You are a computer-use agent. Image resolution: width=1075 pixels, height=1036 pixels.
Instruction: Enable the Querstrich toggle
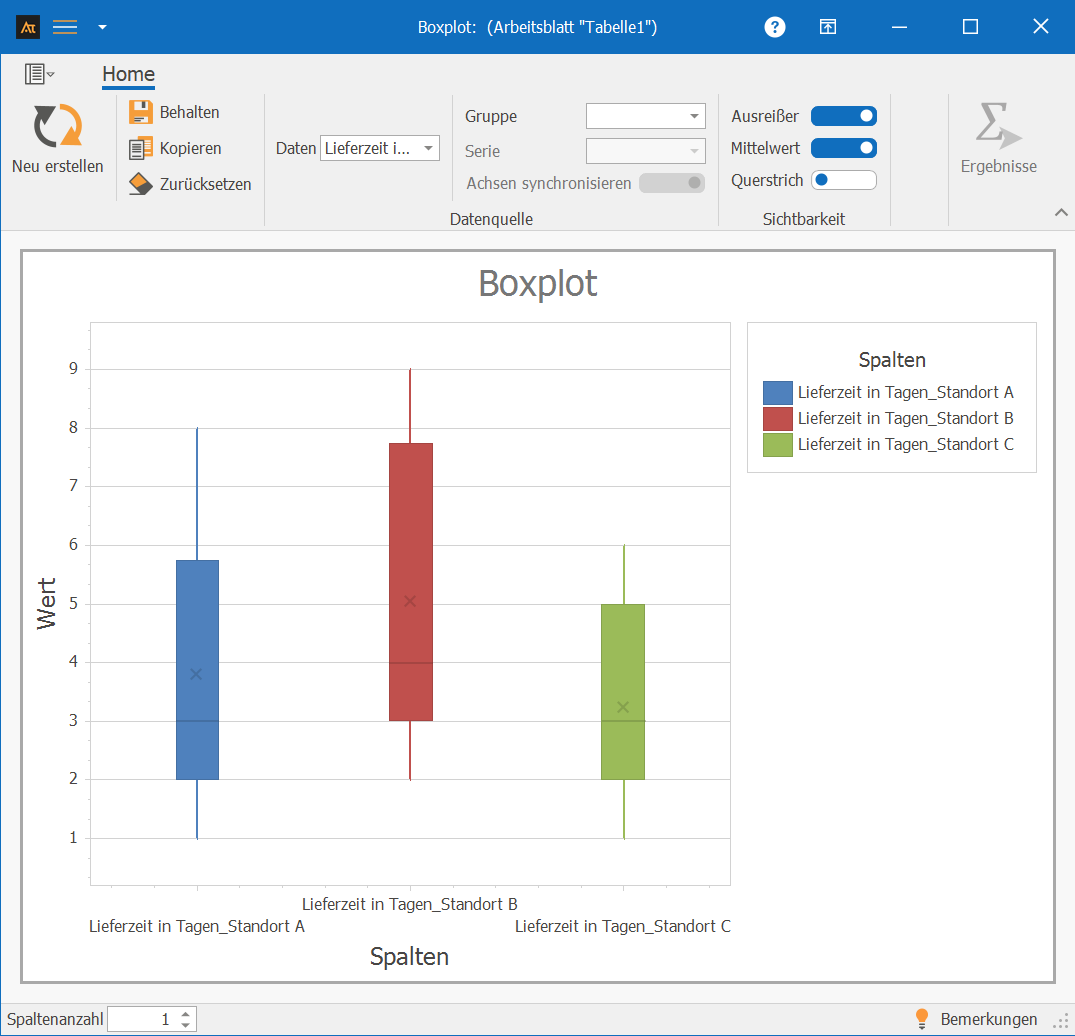tap(843, 180)
